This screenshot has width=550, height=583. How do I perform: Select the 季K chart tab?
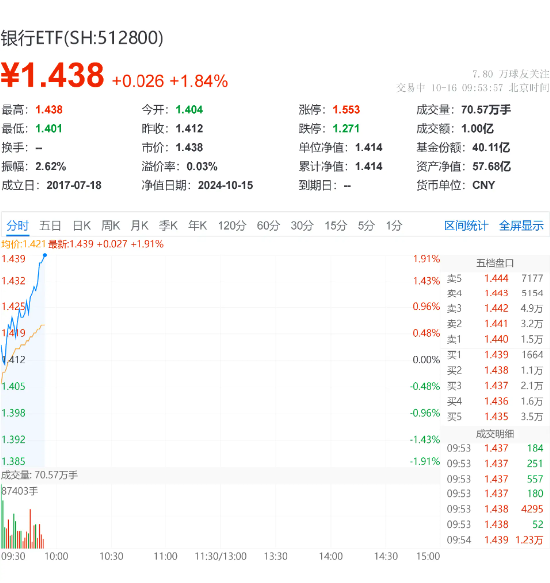[x=168, y=225]
